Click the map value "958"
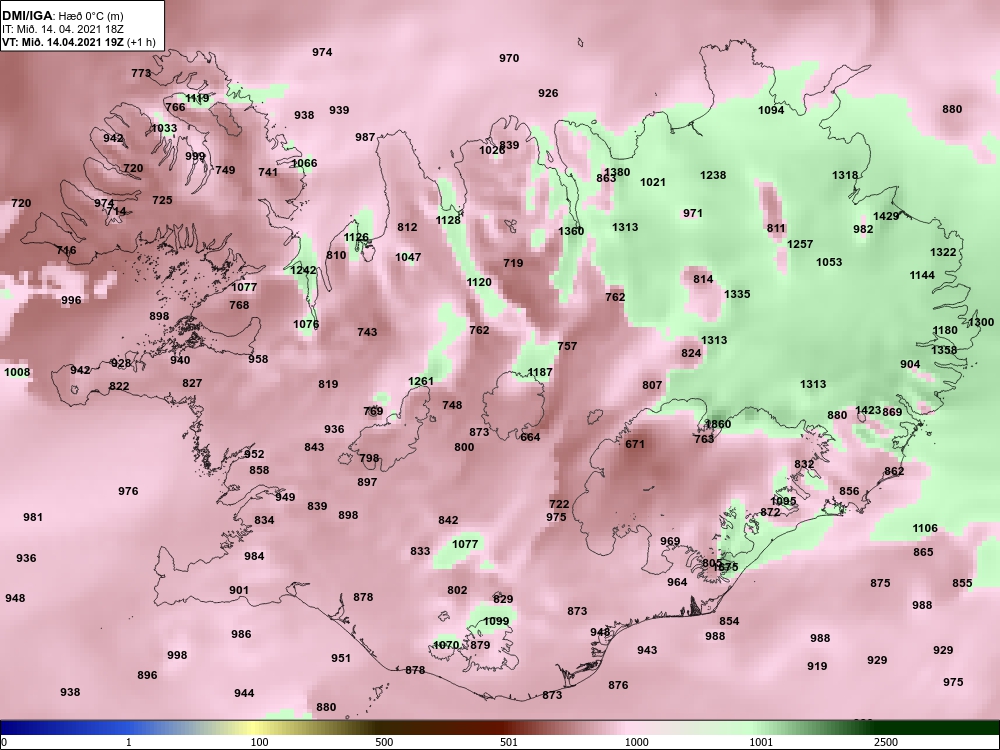Screen dimensions: 1000x750 (x=258, y=358)
